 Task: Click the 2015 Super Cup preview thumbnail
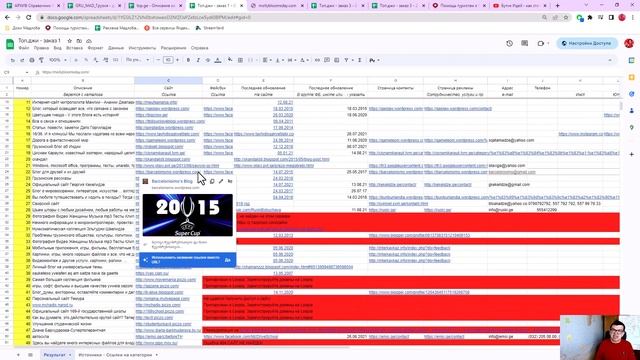[x=187, y=215]
